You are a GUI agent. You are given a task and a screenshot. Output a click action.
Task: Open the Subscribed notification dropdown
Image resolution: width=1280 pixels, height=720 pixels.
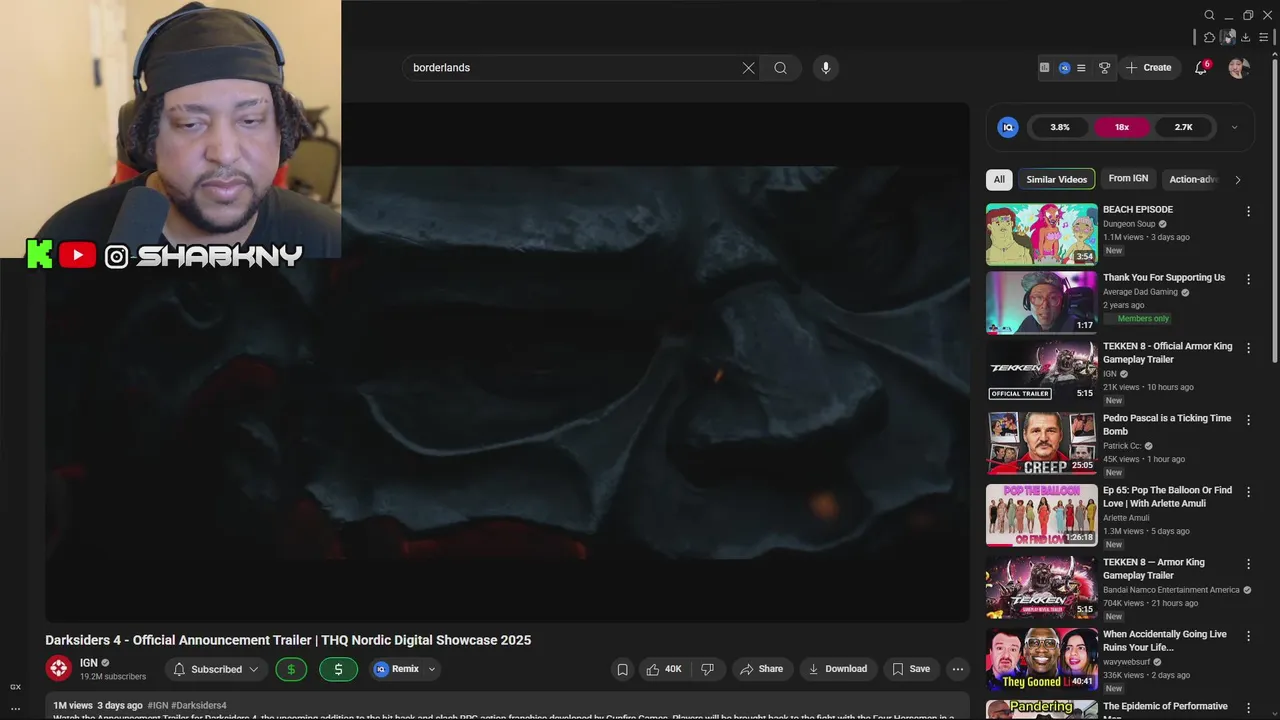coord(216,669)
